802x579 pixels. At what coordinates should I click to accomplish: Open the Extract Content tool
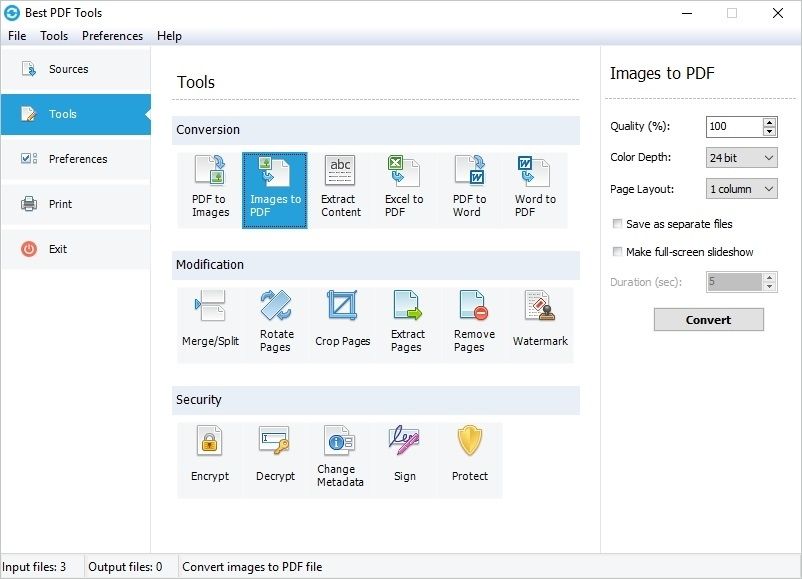[x=340, y=188]
